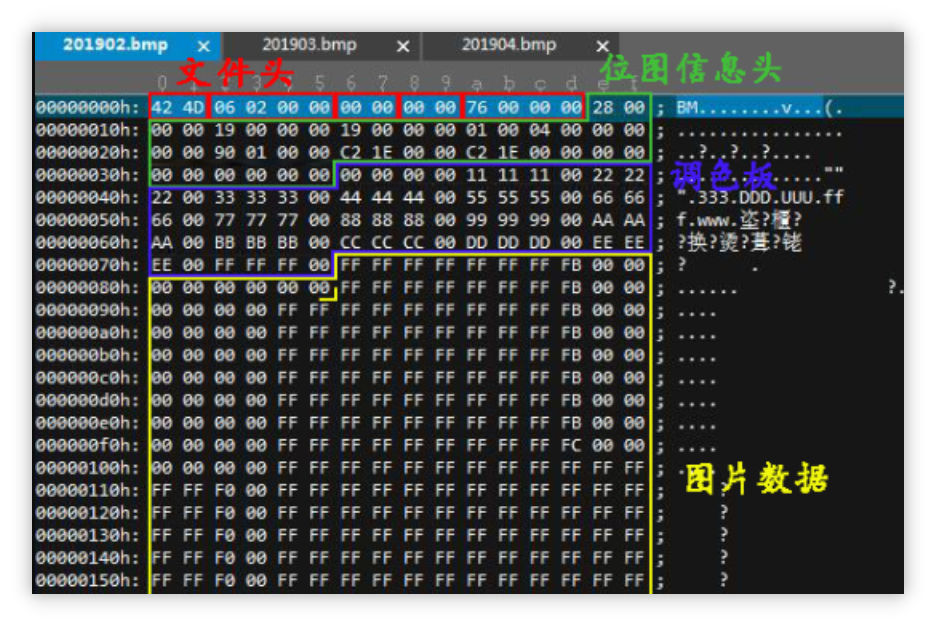Close the 201902.bmp tab
This screenshot has height=626, width=936.
203,47
